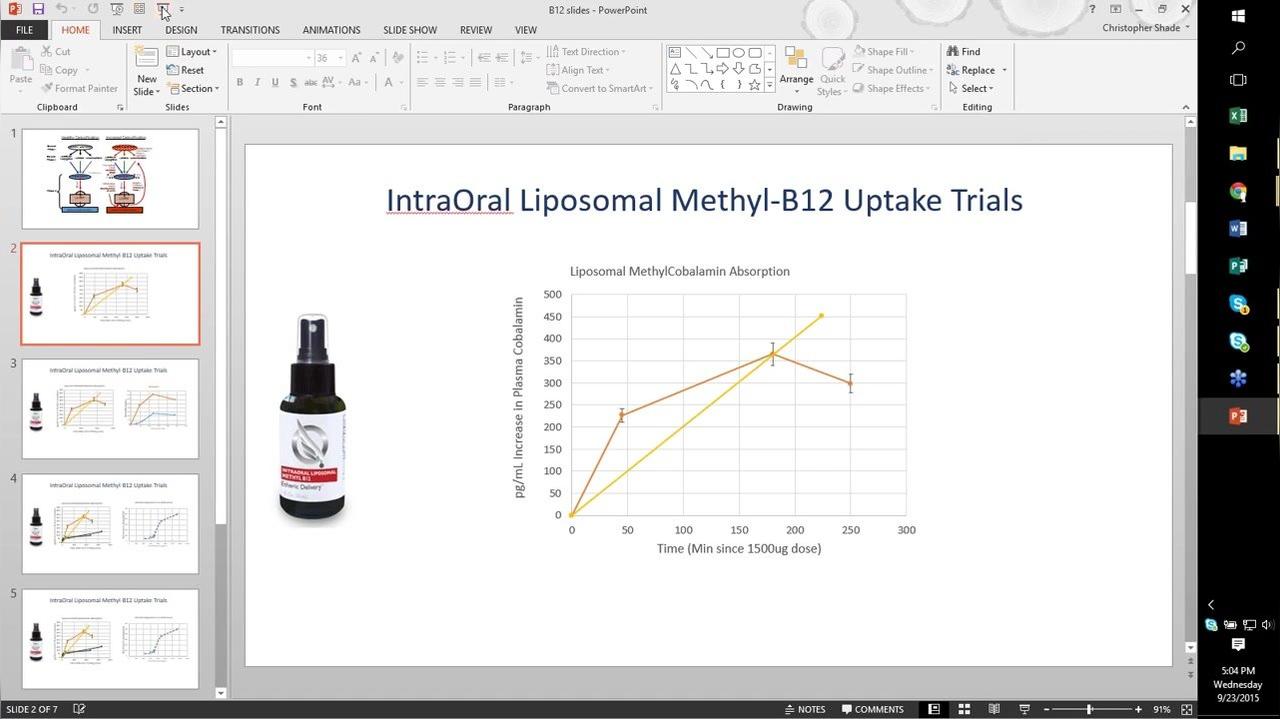The image size is (1280, 719).
Task: Click the Save icon in quick access toolbar
Action: click(38, 9)
